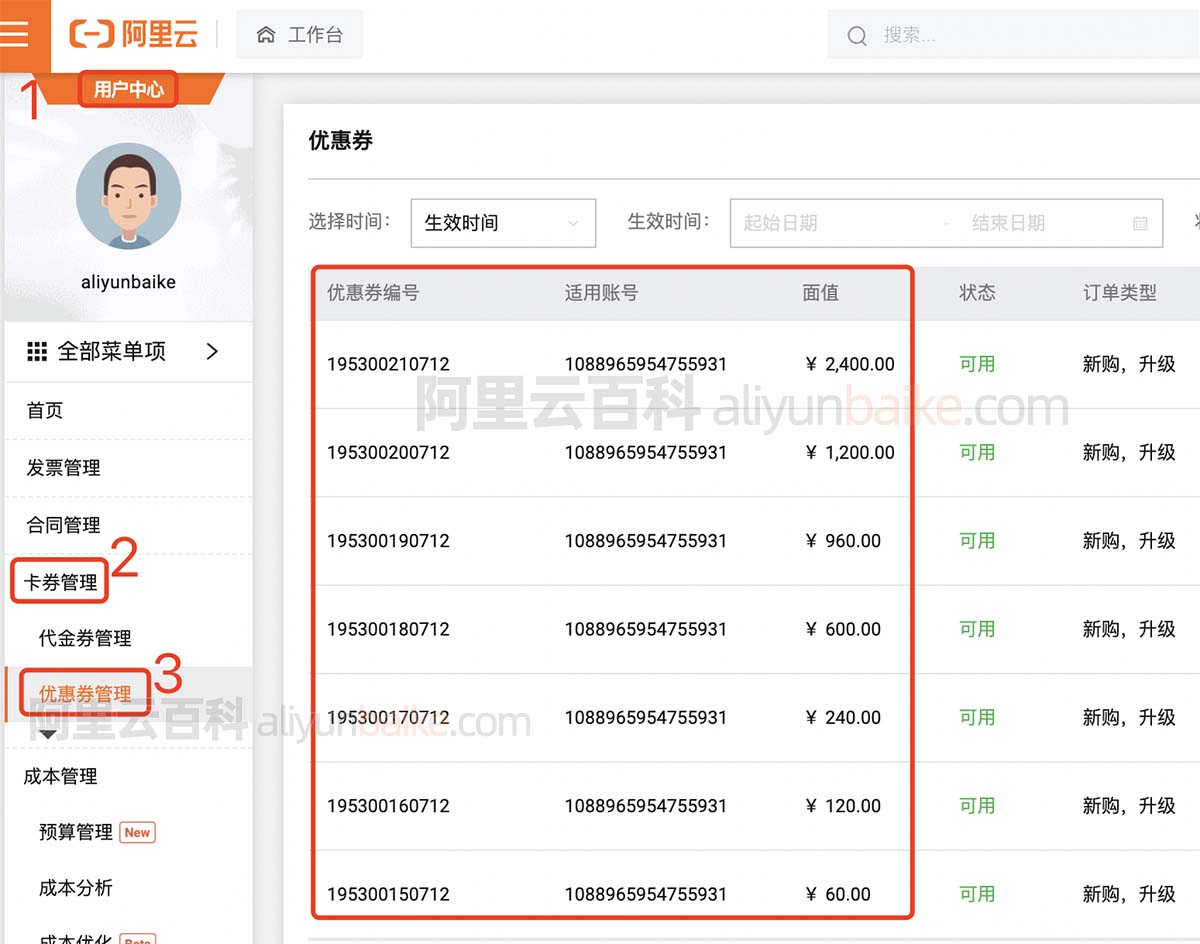Click 优惠券编号 column header
1200x944 pixels.
coord(373,293)
